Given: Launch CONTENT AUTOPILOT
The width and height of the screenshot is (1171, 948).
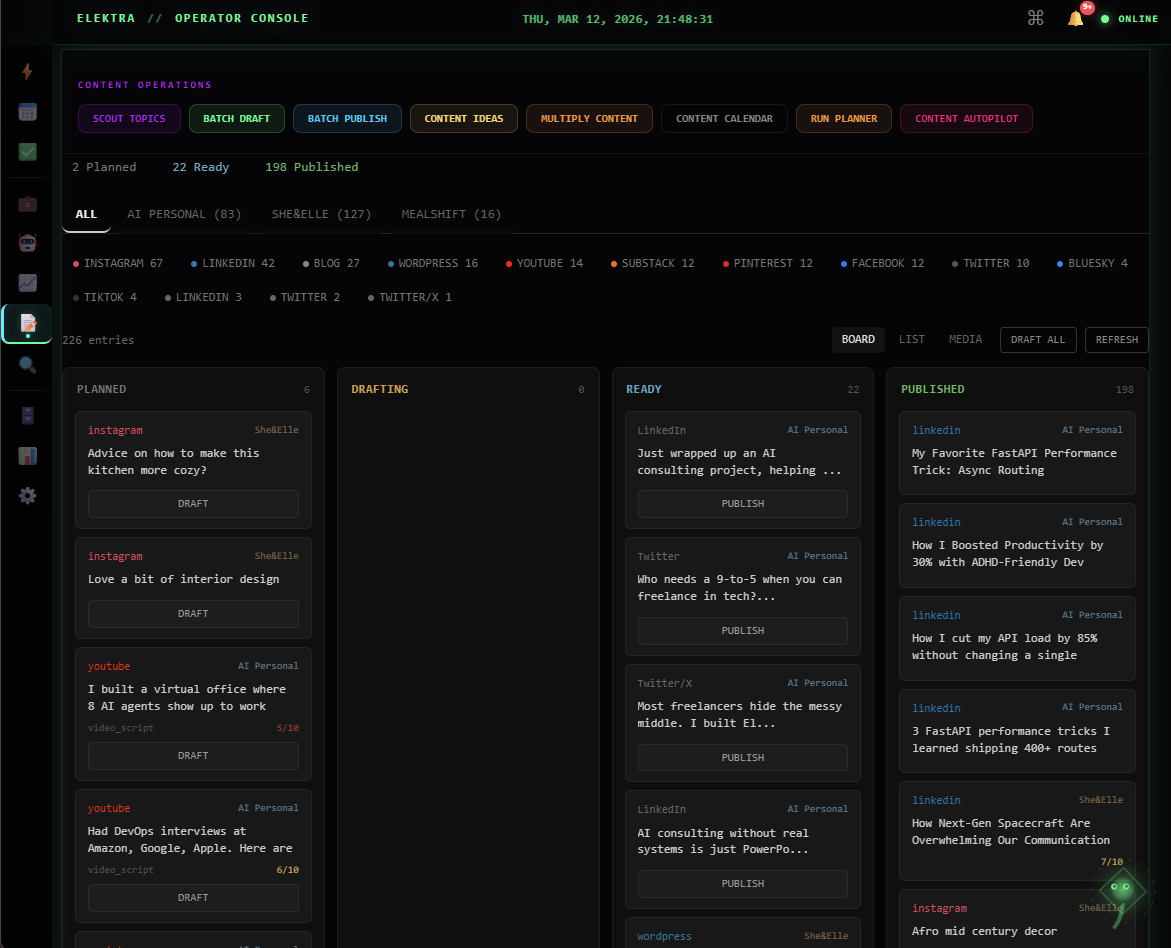Looking at the screenshot, I should [966, 118].
